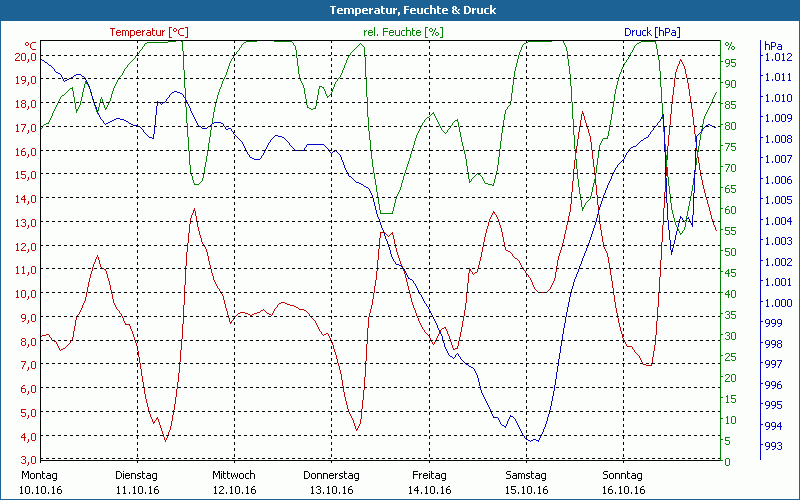Pick the 'Freitag' day label
800x500 pixels.
coord(428,475)
